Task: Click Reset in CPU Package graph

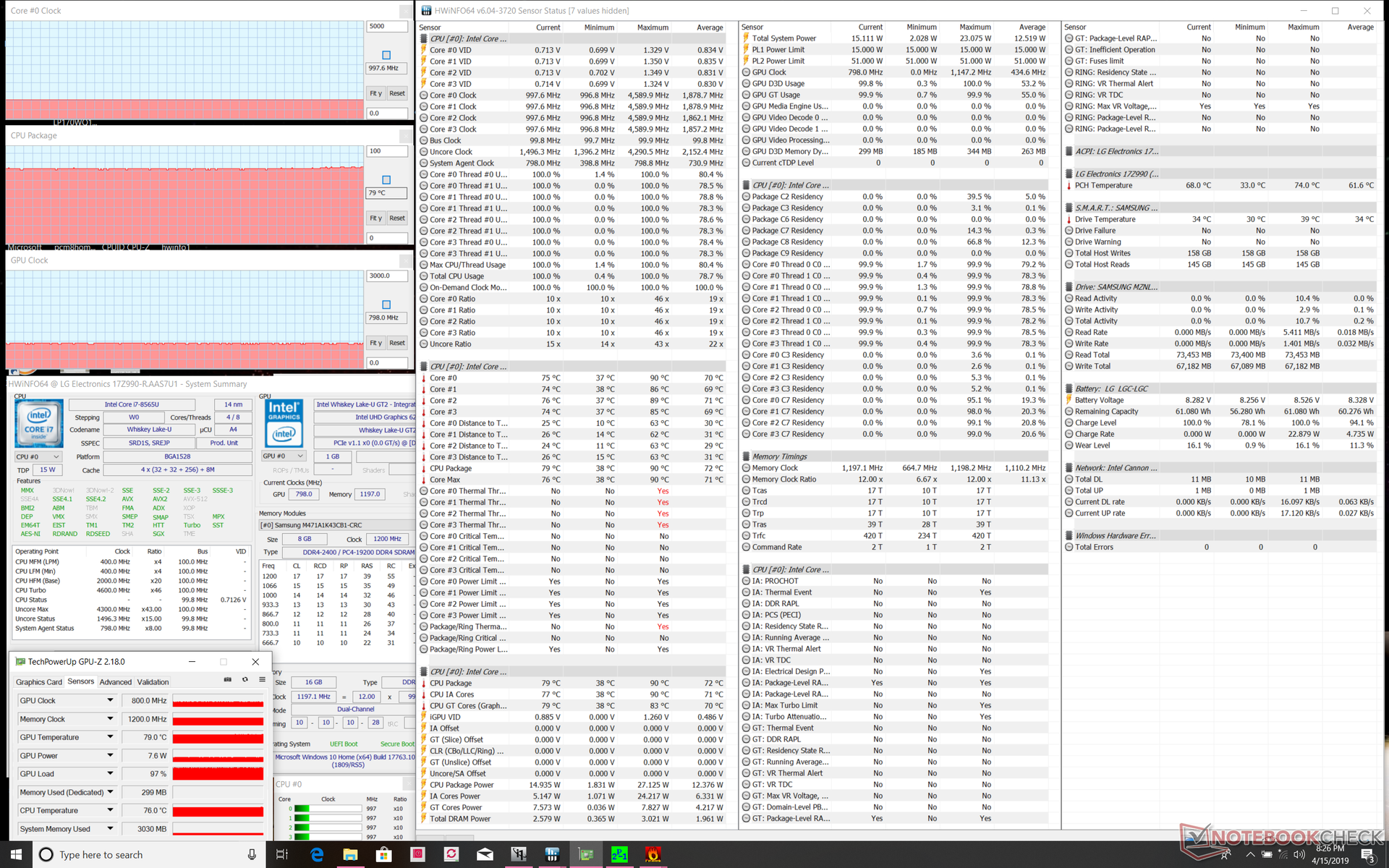Action: point(397,218)
